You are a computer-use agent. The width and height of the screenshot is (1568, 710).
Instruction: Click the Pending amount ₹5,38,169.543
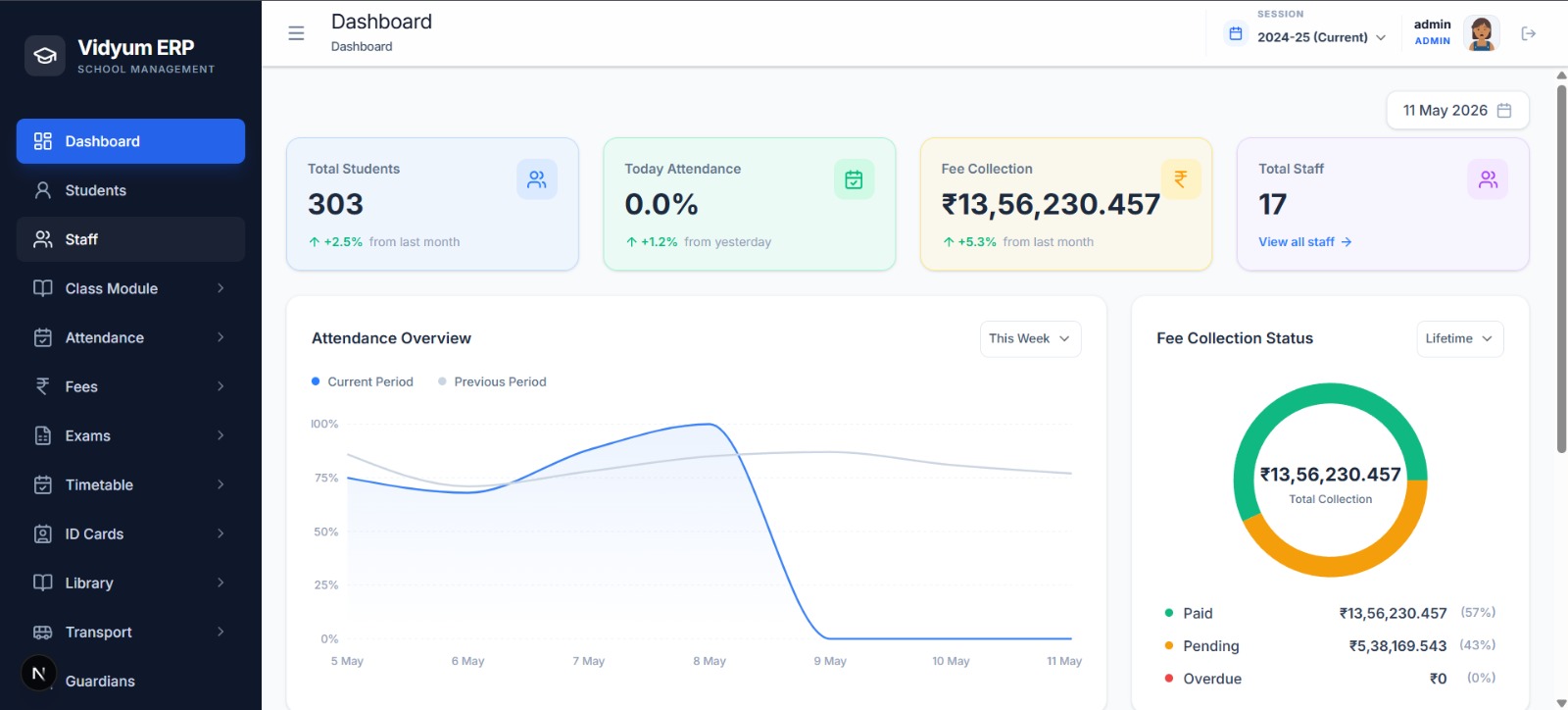coord(1397,646)
